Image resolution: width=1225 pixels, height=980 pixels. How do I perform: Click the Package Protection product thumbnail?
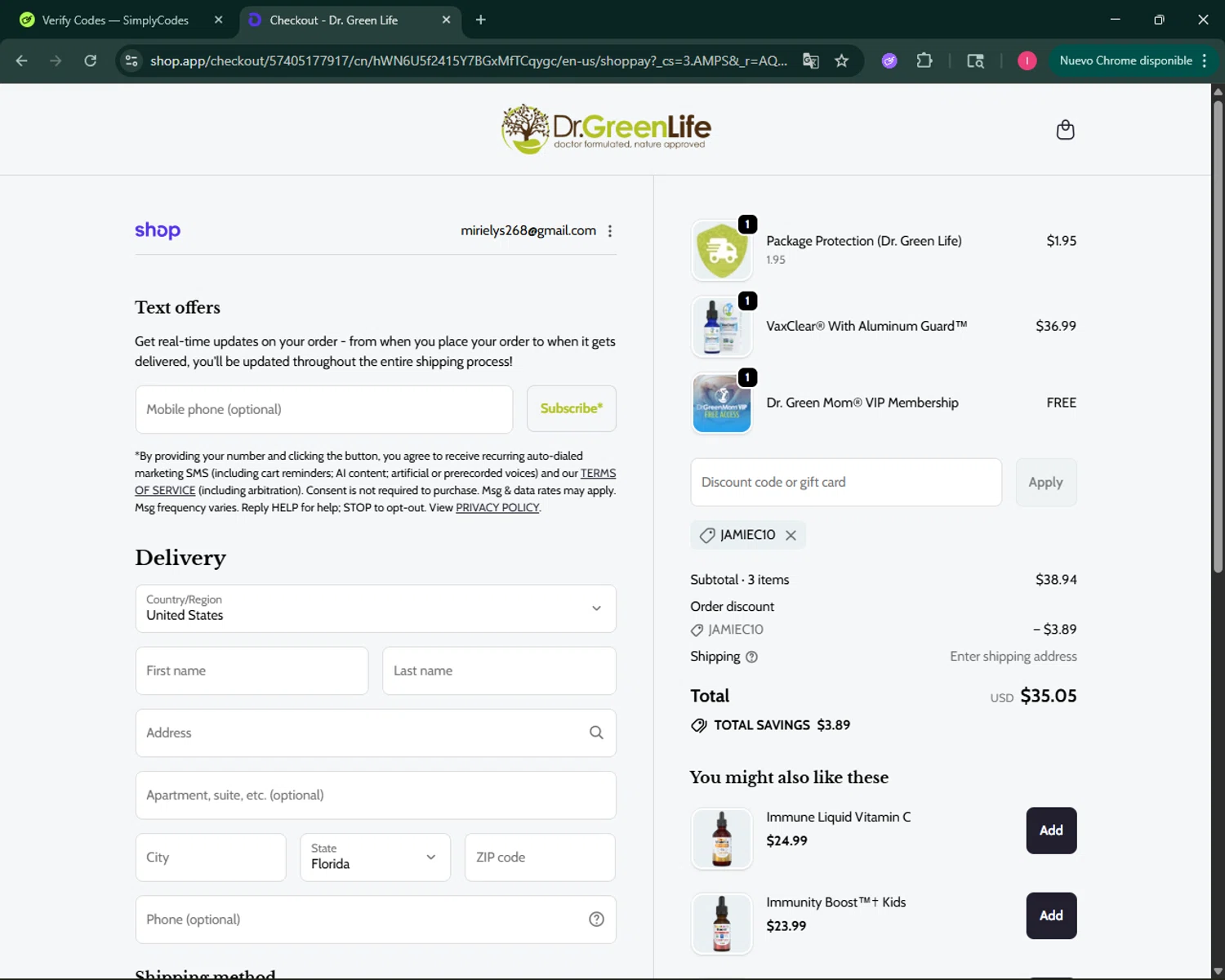pyautogui.click(x=722, y=251)
